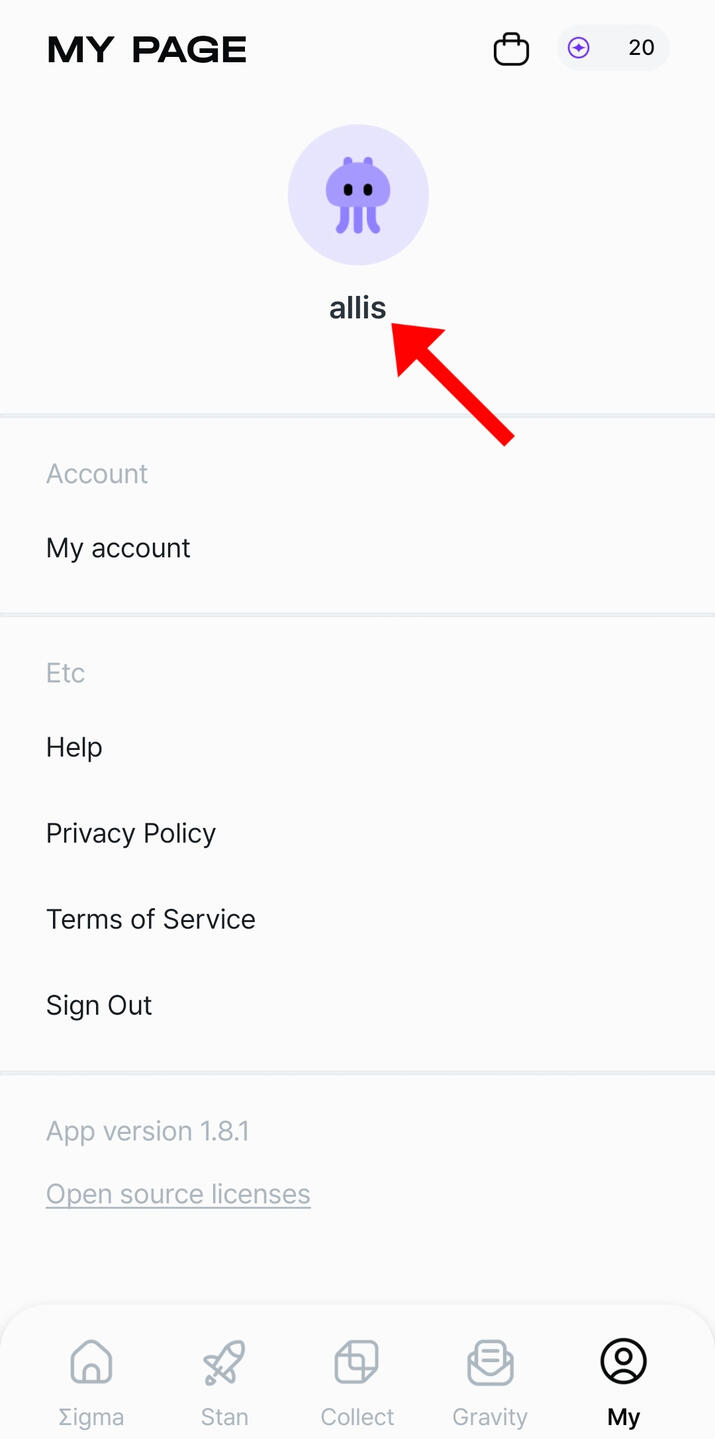This screenshot has width=715, height=1439.
Task: Go to Σigma home tab icon
Action: coord(91,1362)
